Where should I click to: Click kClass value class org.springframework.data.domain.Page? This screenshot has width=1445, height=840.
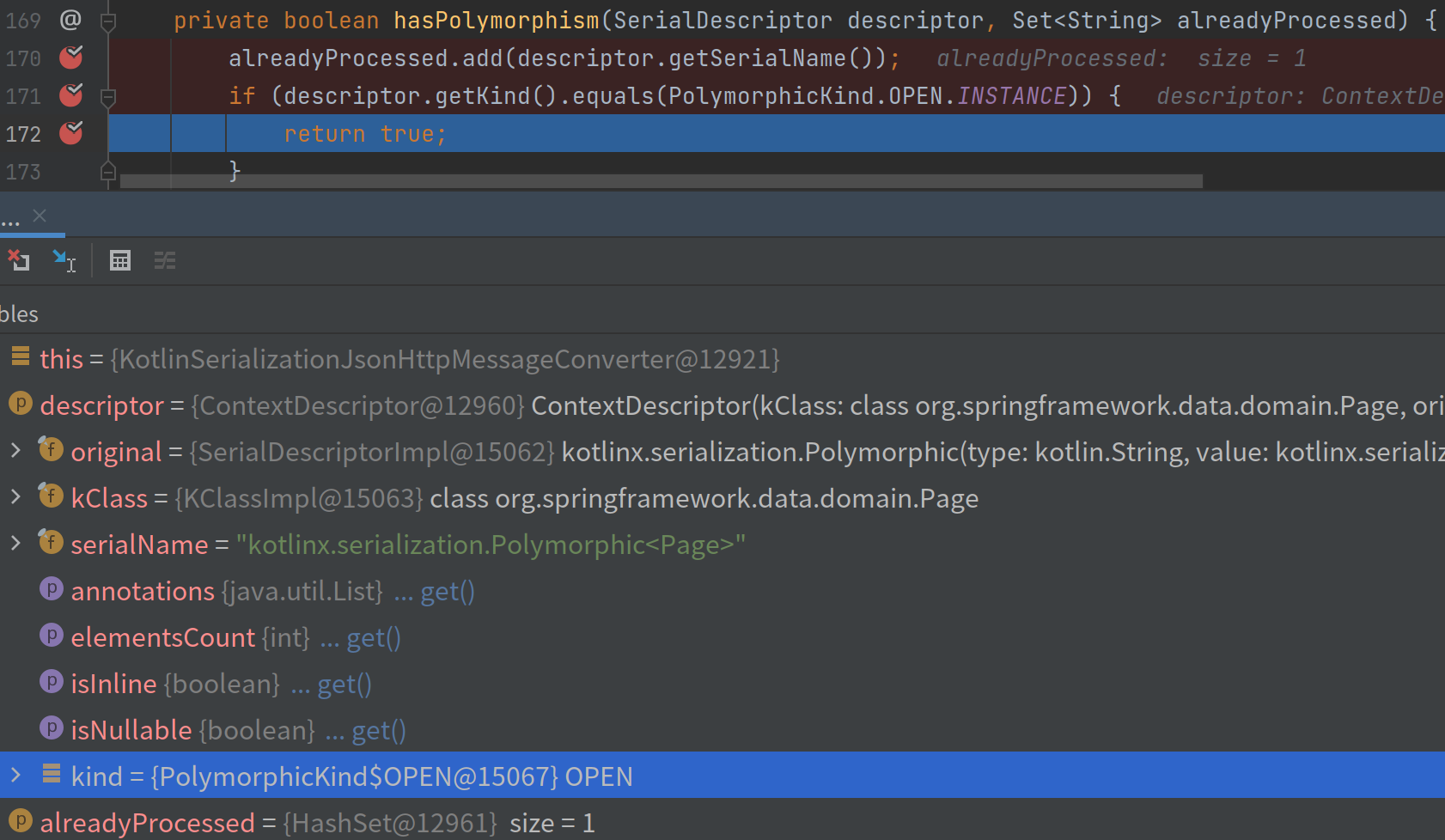[x=704, y=498]
